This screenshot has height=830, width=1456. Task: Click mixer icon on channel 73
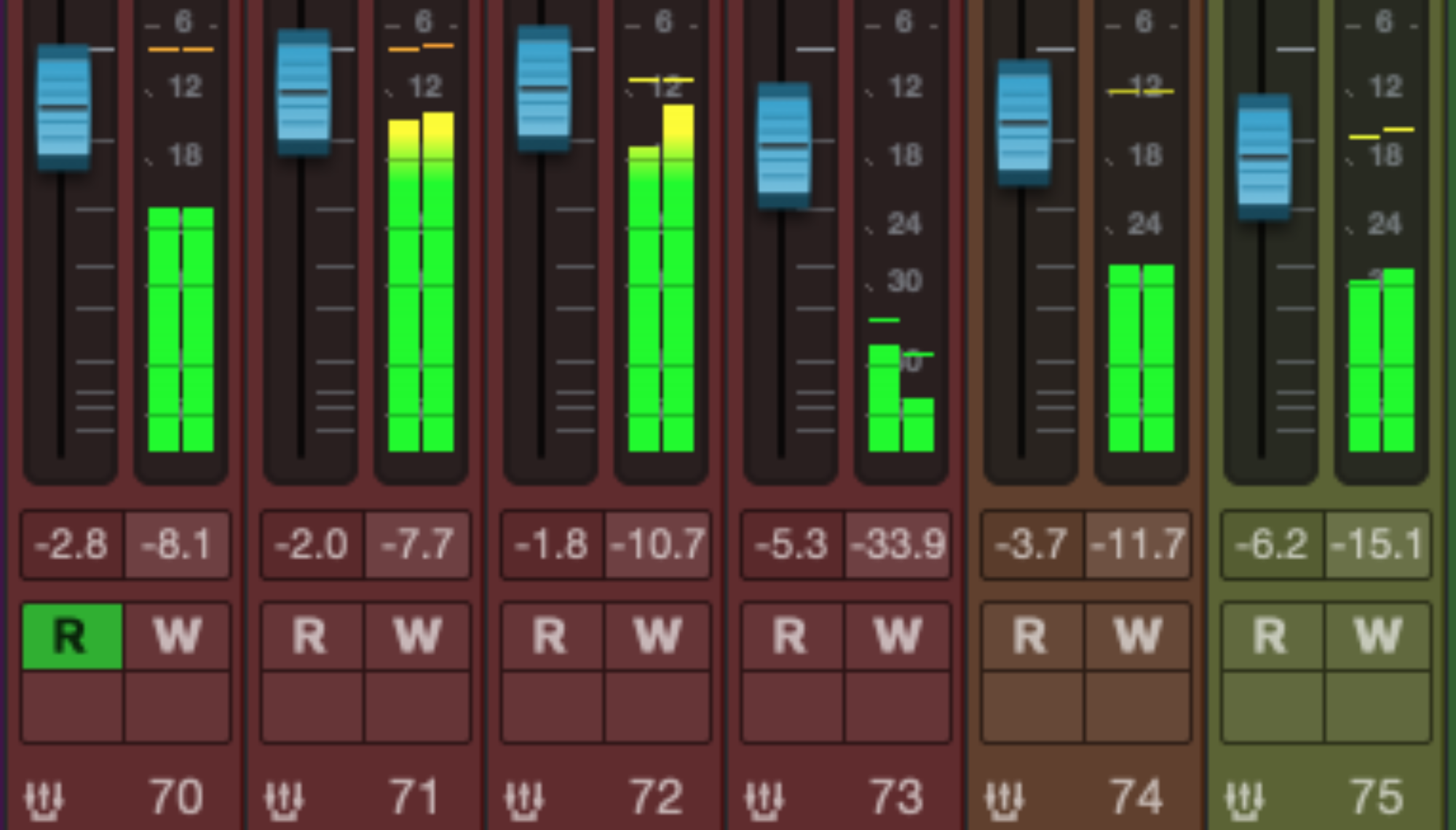(x=764, y=799)
